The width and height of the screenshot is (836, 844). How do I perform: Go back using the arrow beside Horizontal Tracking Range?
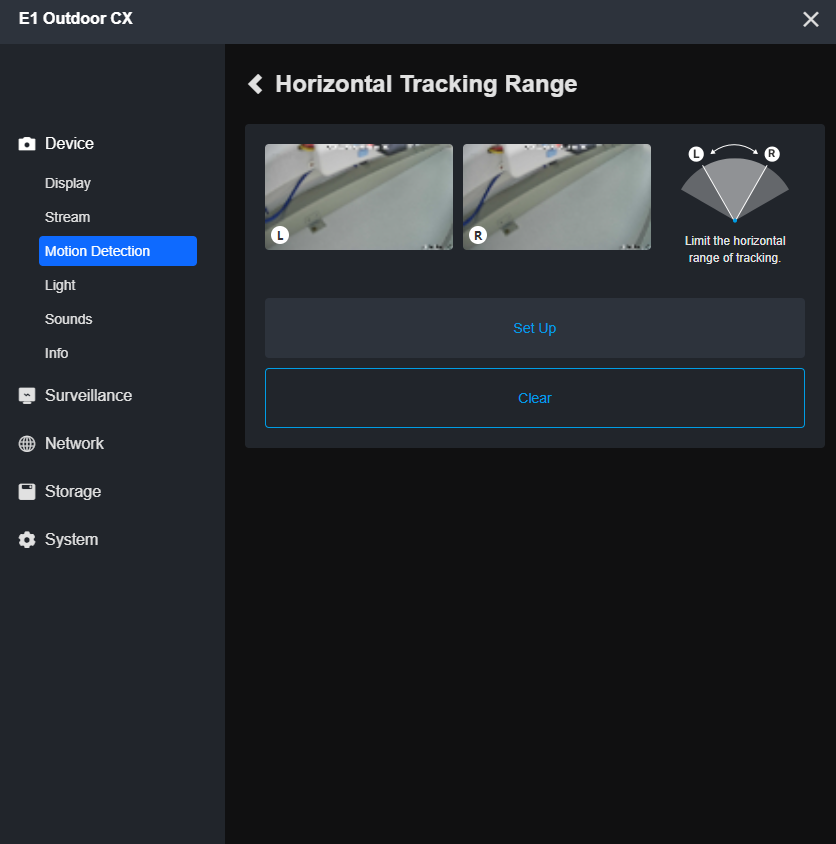pyautogui.click(x=256, y=84)
